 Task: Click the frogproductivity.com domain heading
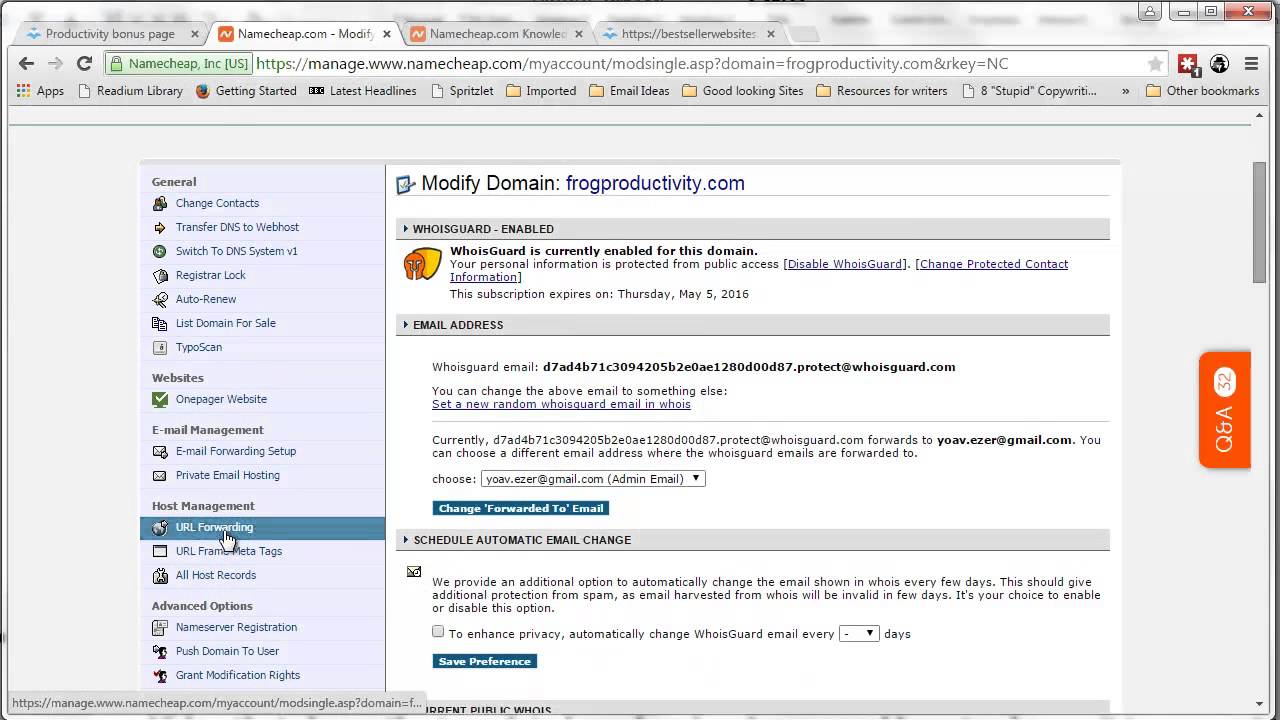[655, 183]
